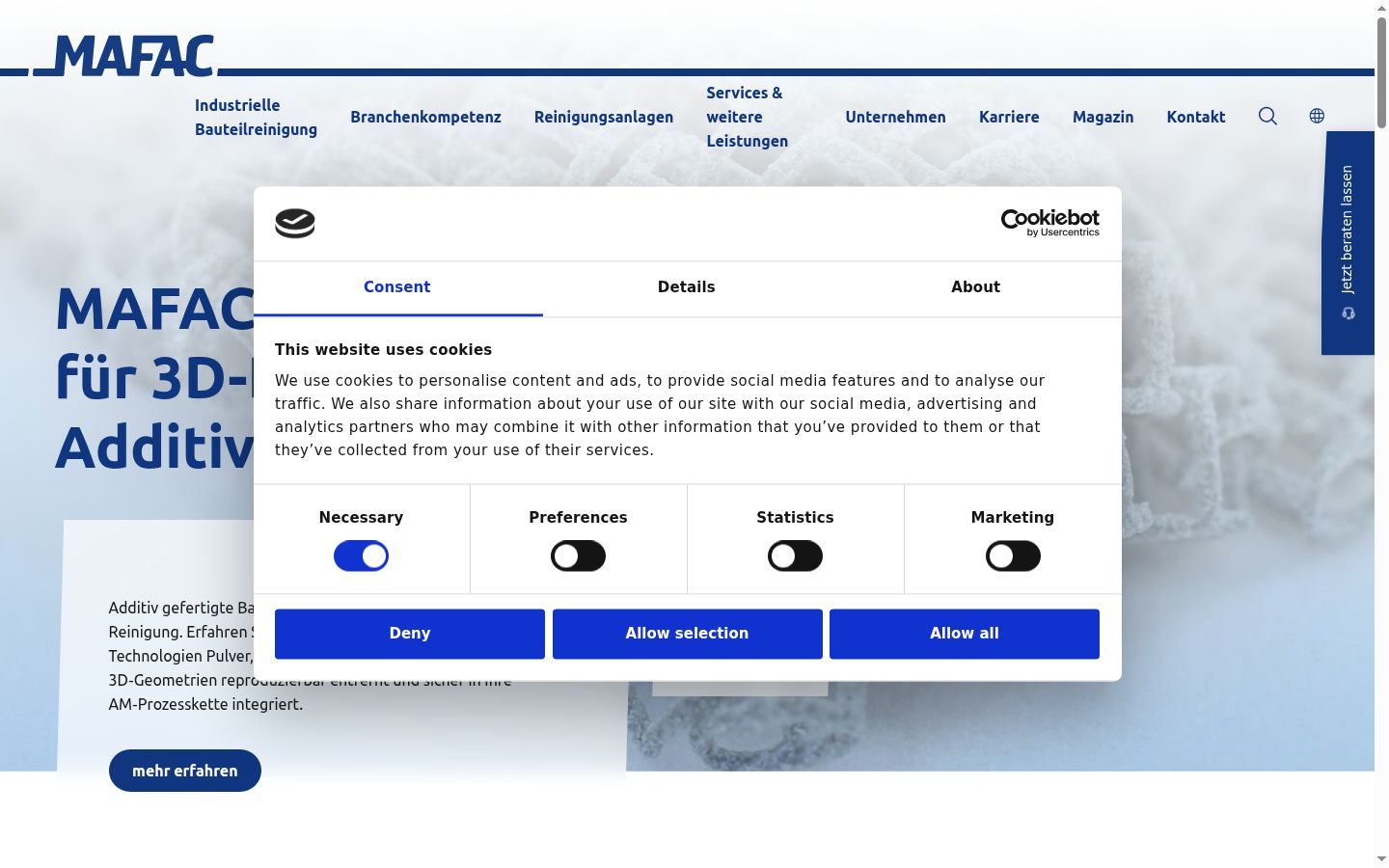Click the Necessary category label
Image resolution: width=1389 pixels, height=868 pixels.
[x=361, y=518]
